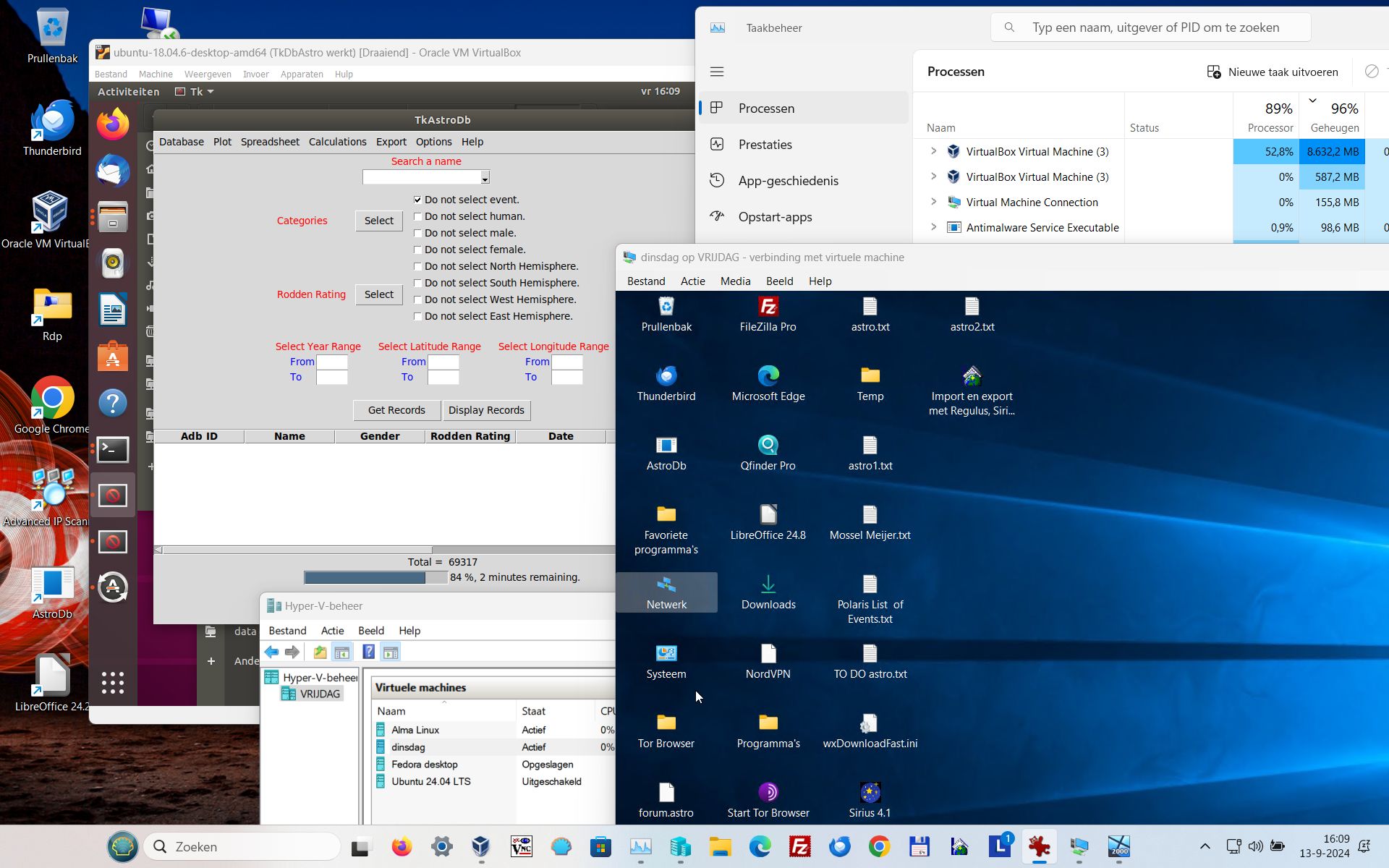Image resolution: width=1389 pixels, height=868 pixels.
Task: Click Windows taskbar Zoeken search box
Action: pyautogui.click(x=242, y=846)
